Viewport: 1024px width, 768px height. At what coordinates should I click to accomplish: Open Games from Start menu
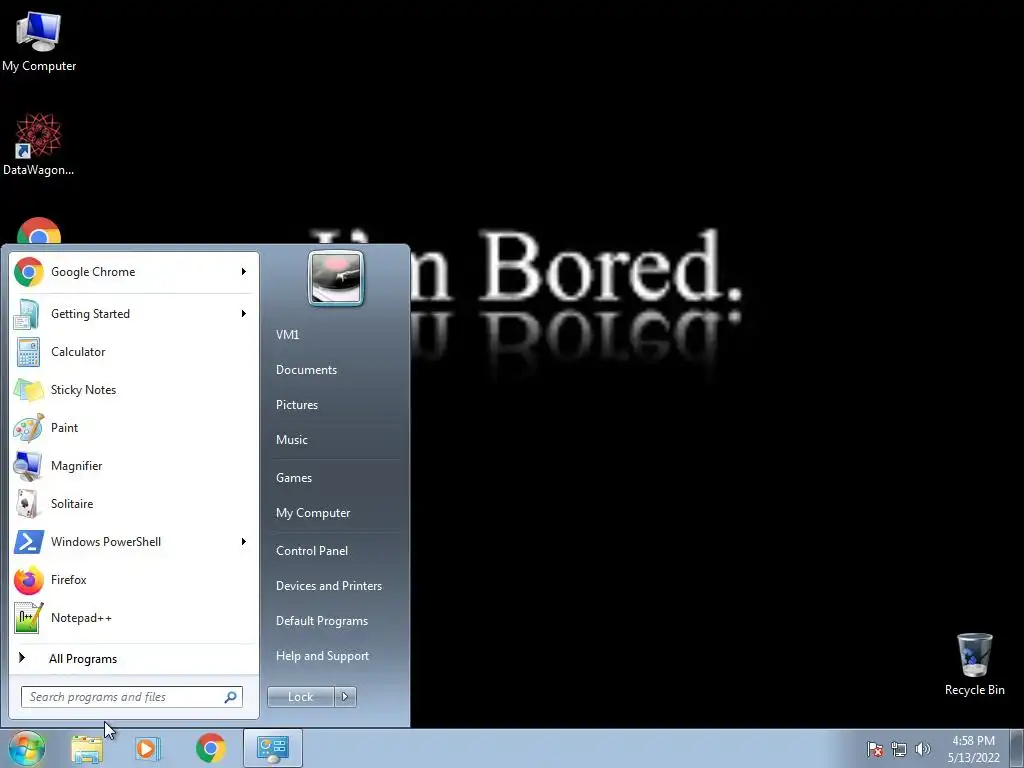[x=294, y=478]
